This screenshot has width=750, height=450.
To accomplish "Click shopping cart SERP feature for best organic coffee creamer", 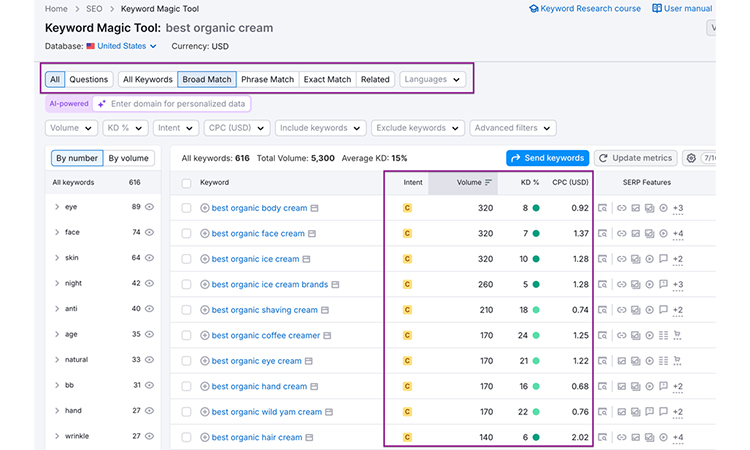I will click(x=677, y=335).
